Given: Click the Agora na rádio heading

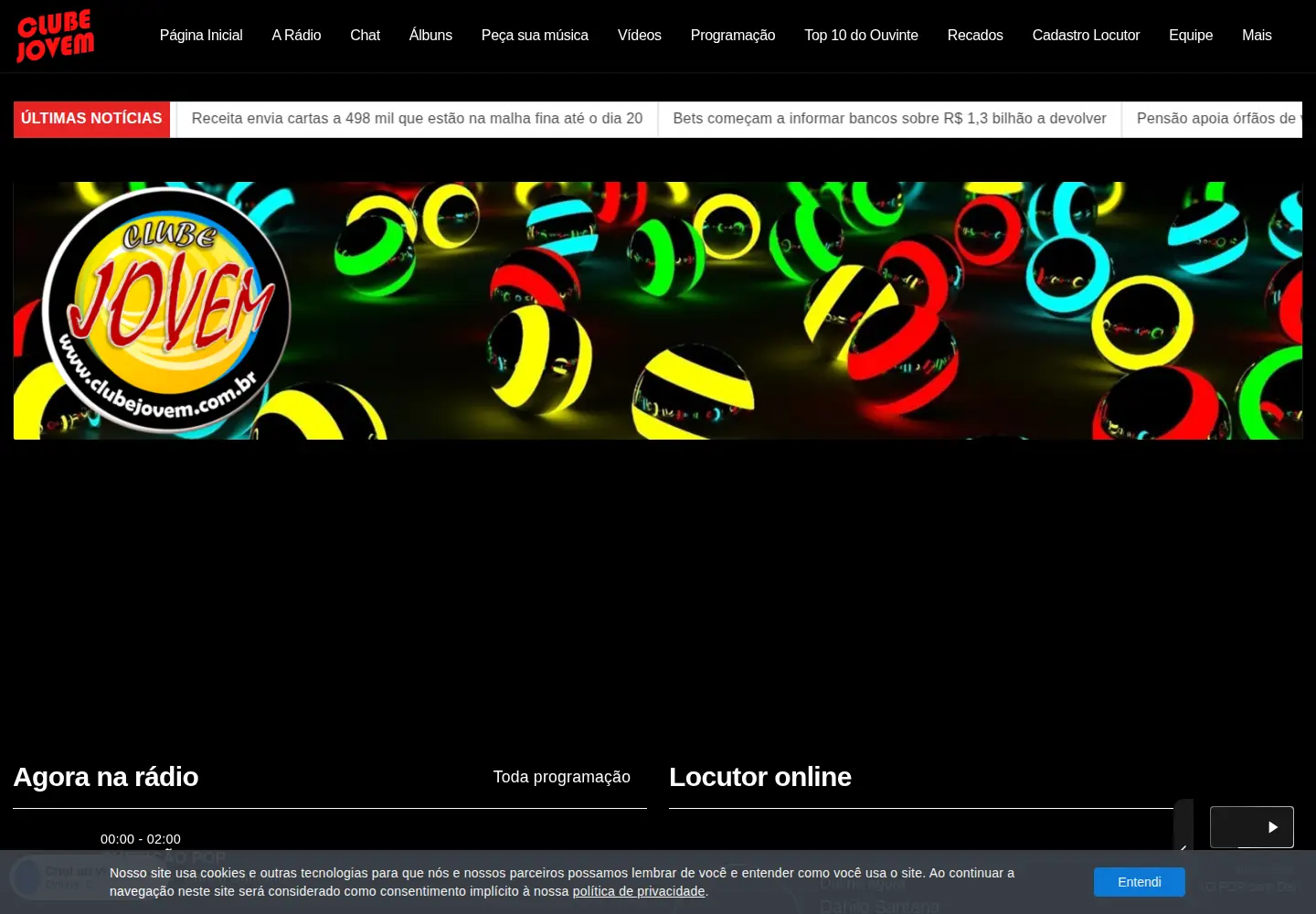Looking at the screenshot, I should pos(106,777).
